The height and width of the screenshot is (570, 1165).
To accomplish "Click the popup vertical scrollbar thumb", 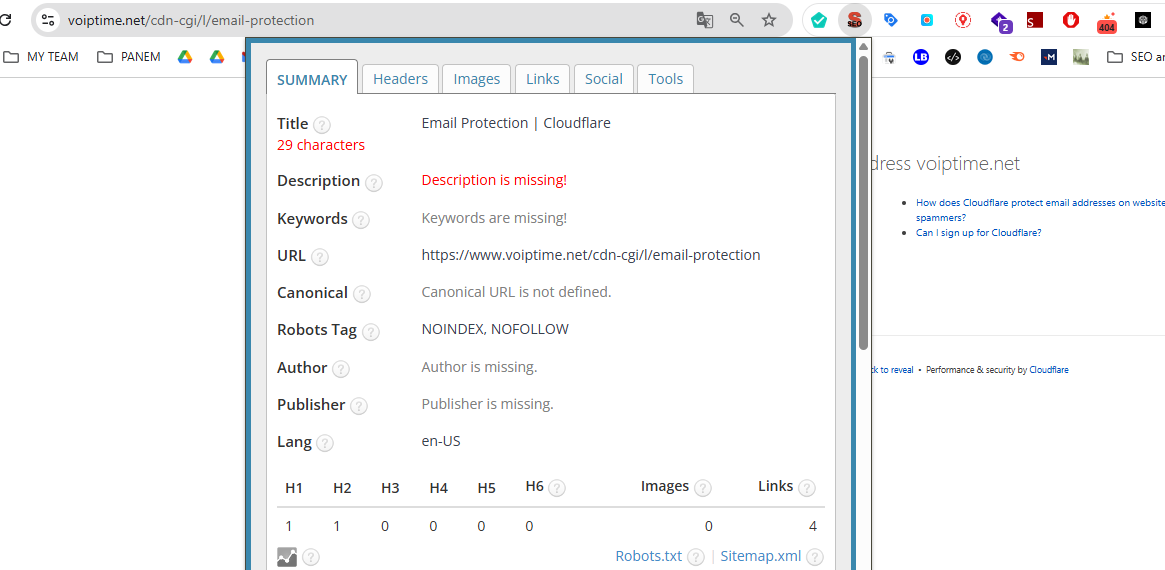I will [x=863, y=202].
